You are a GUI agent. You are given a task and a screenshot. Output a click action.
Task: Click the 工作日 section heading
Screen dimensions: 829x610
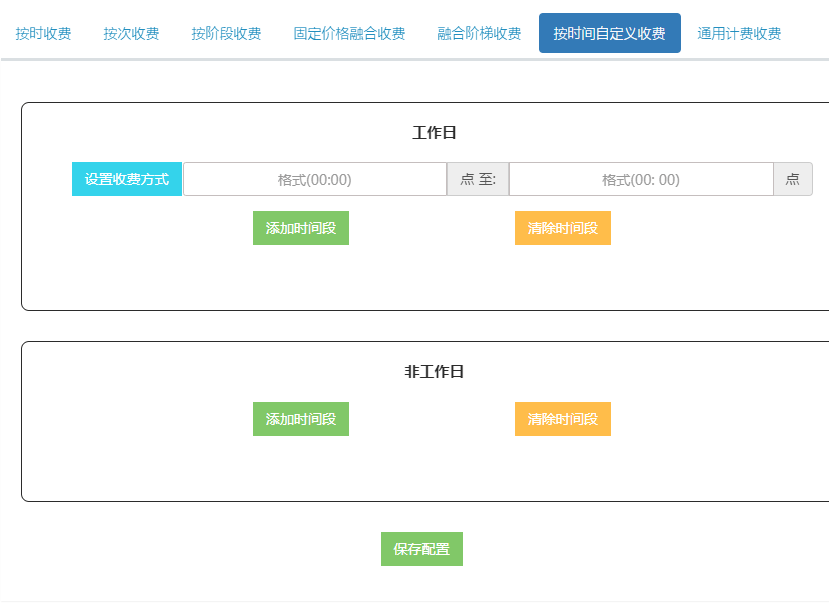(434, 133)
